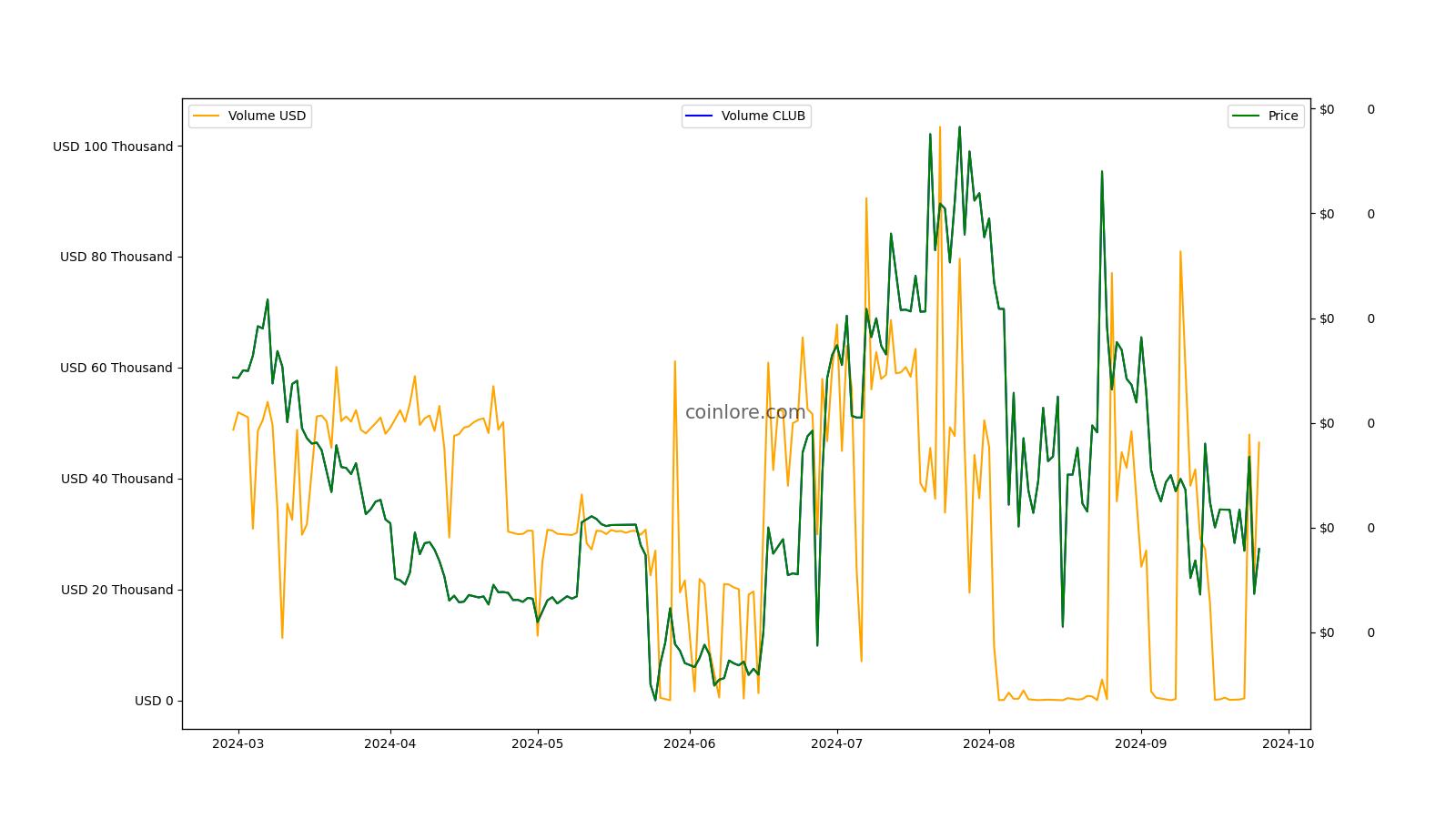Viewport: 1456px width, 819px height.
Task: Click the USD 80 Thousand axis label
Action: click(x=116, y=257)
